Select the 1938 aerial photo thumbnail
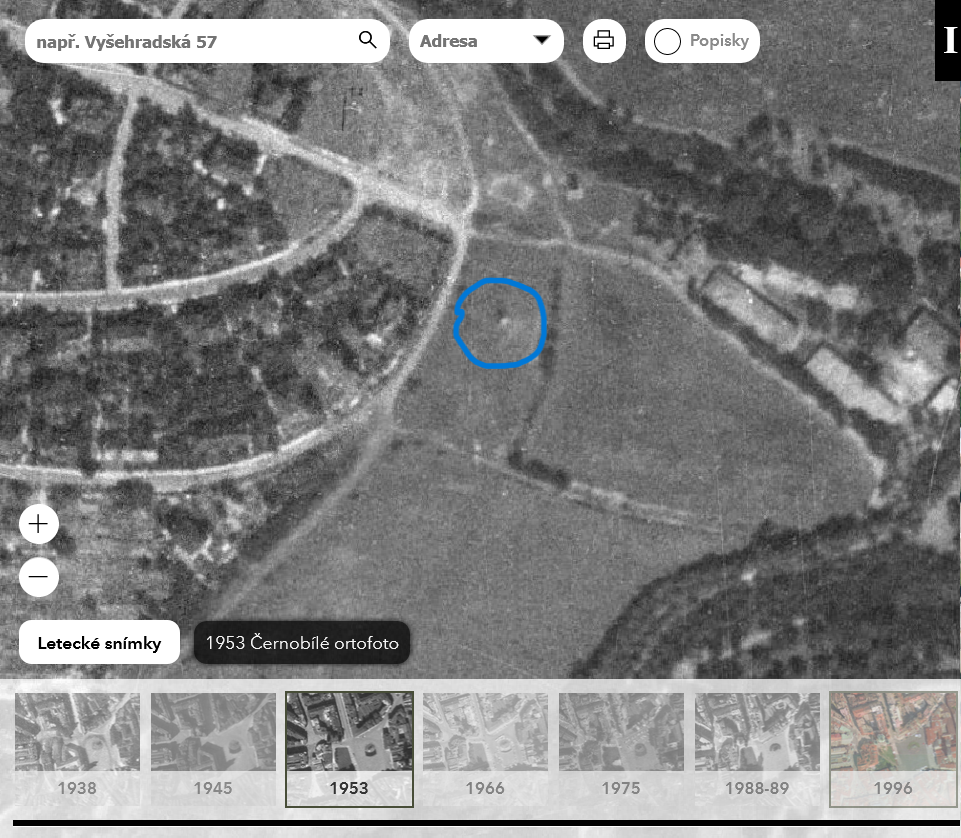This screenshot has height=838, width=961. [x=77, y=748]
